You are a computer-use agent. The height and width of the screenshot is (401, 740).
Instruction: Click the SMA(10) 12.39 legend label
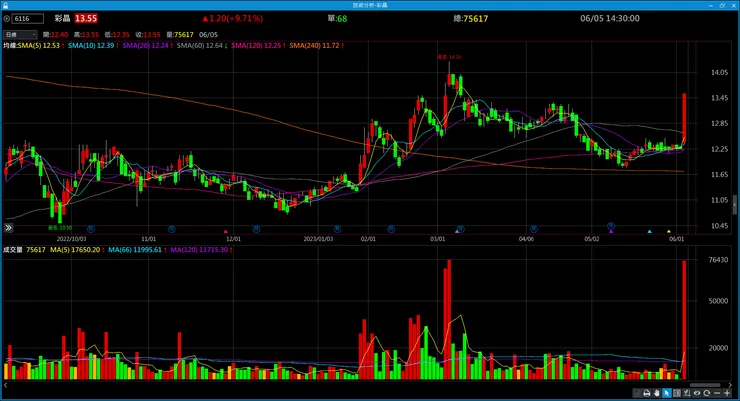[x=91, y=45]
